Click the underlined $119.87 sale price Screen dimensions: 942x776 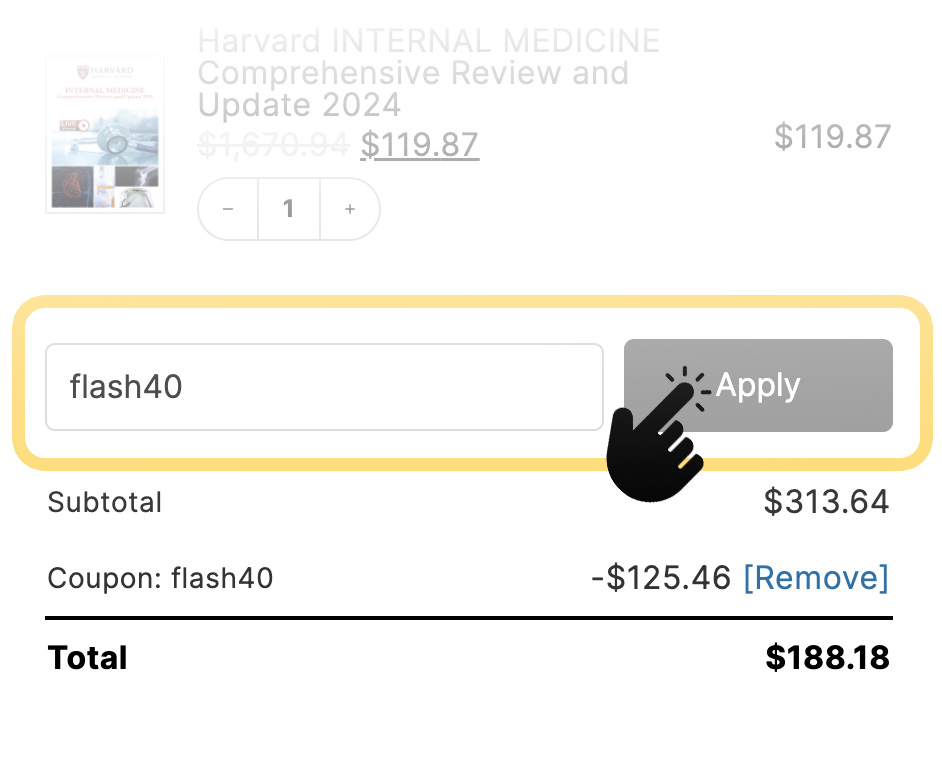(419, 145)
